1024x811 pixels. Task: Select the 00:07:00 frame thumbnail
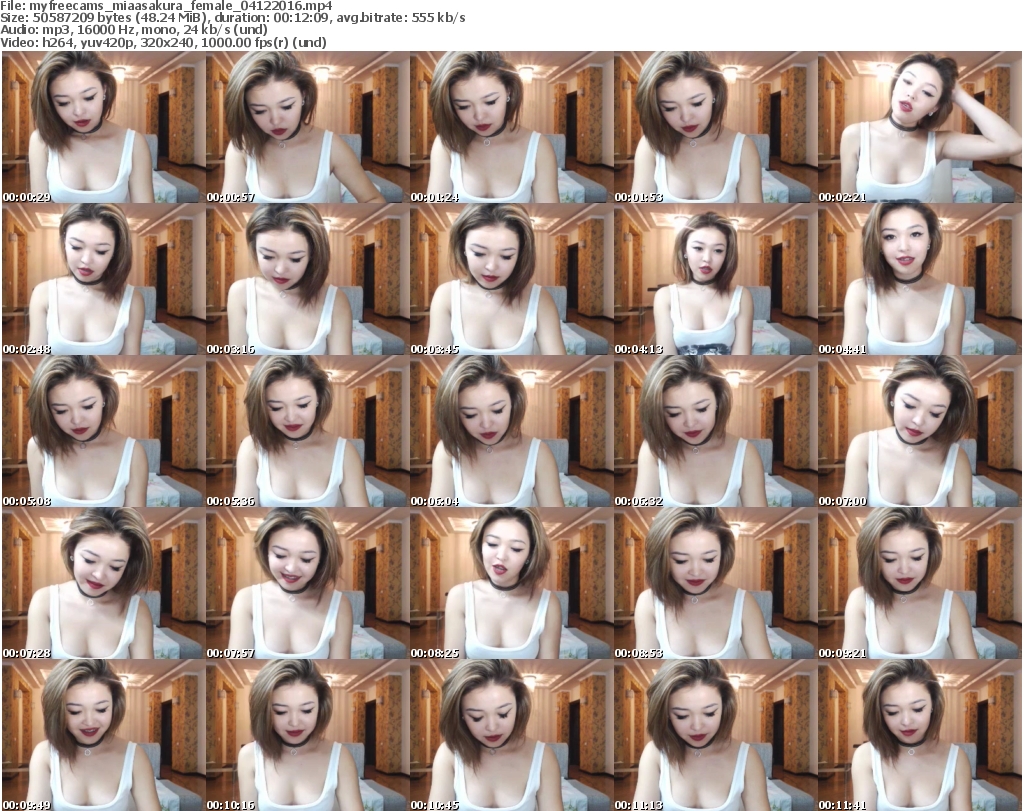coord(919,432)
